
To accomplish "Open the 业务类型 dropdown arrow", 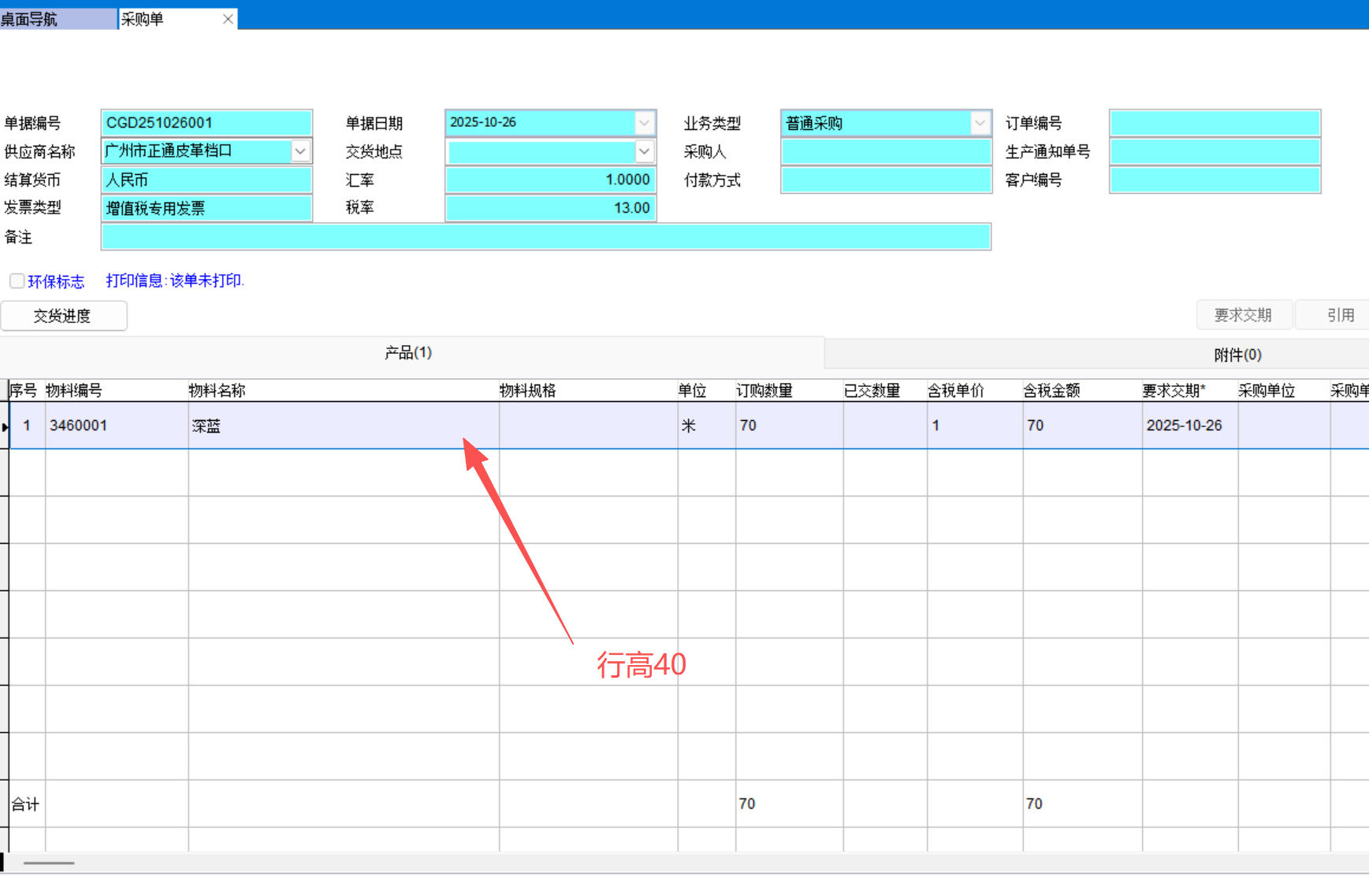I will pyautogui.click(x=979, y=123).
